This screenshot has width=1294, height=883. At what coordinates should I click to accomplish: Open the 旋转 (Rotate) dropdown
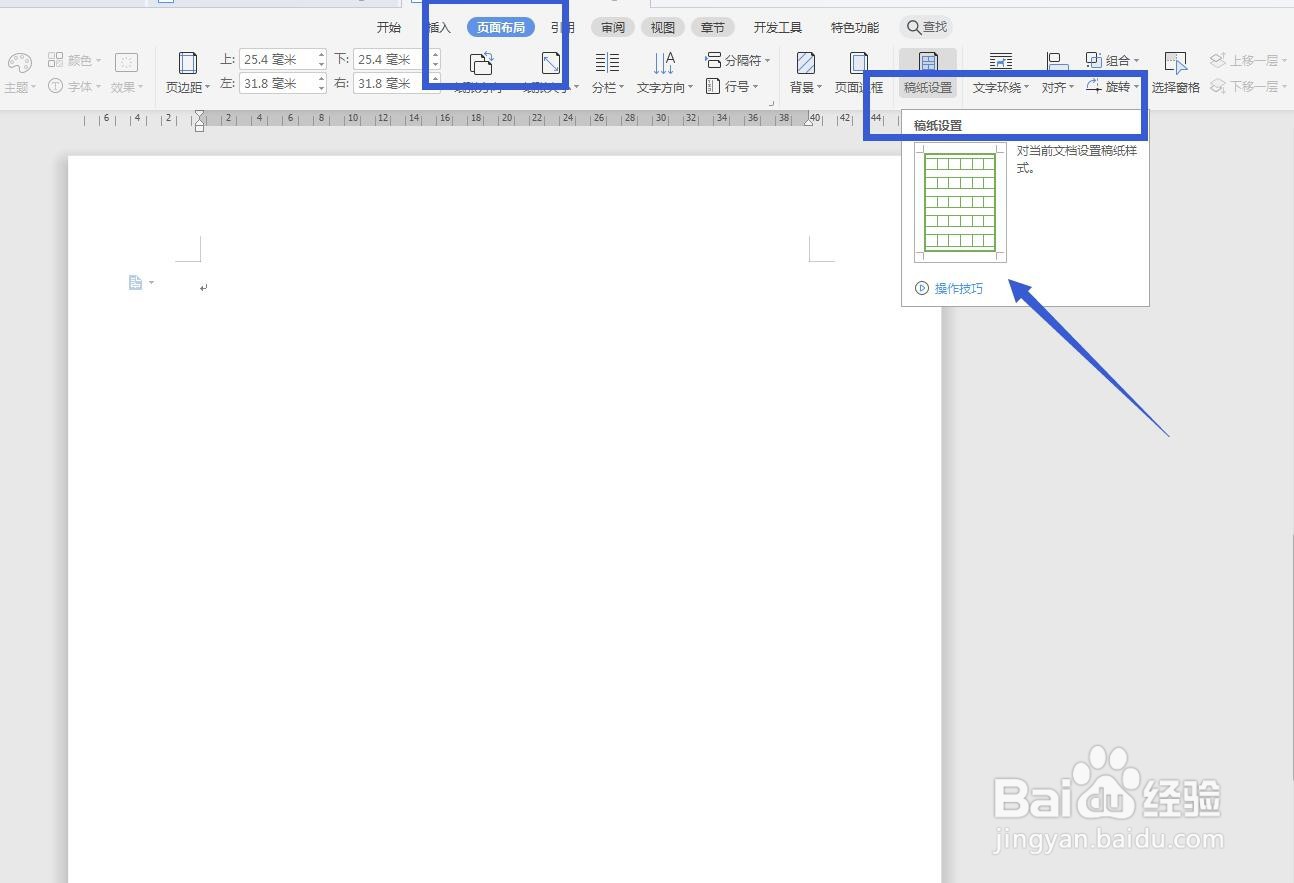click(1112, 87)
